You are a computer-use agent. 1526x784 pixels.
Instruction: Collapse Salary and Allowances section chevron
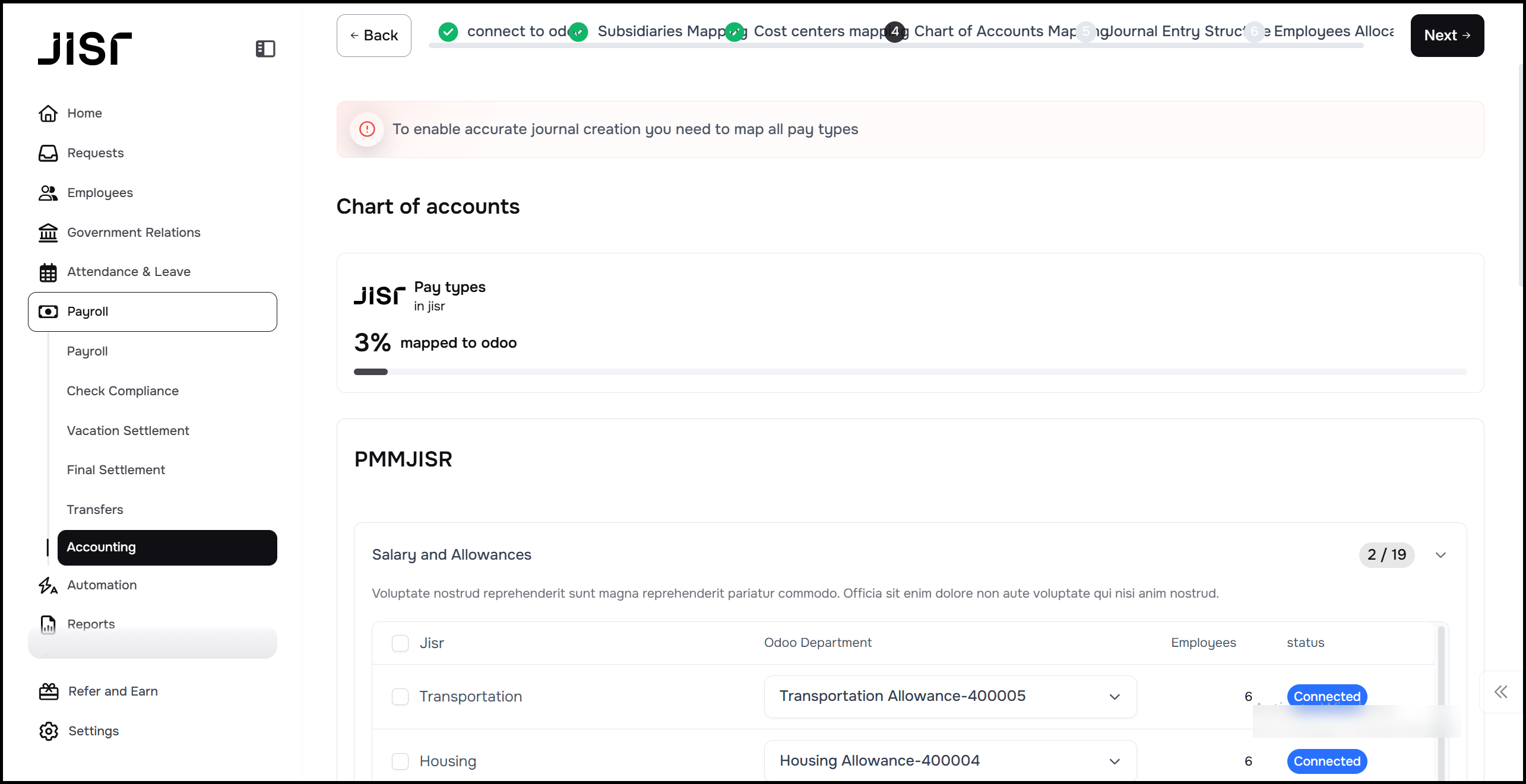1440,555
